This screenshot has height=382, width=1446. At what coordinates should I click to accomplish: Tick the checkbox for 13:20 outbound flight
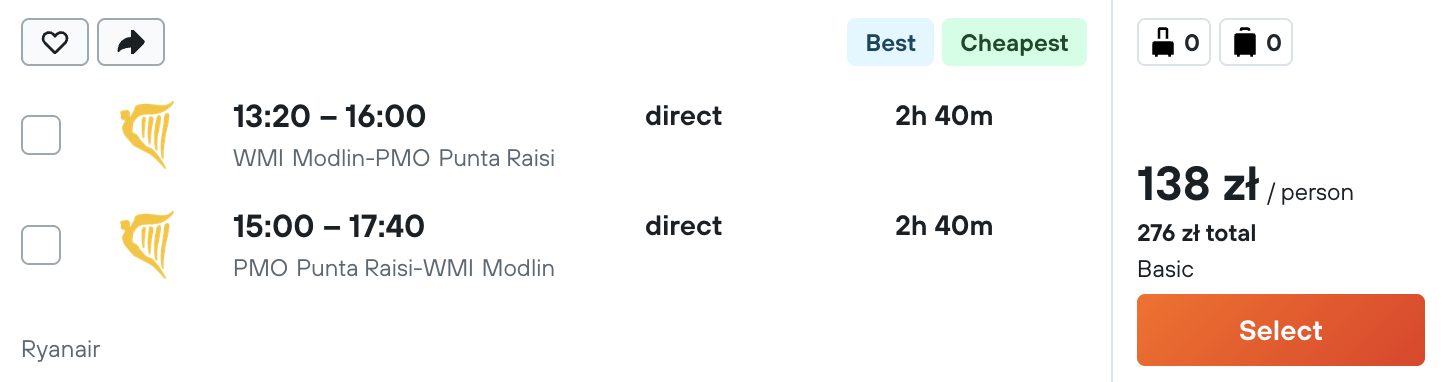(x=41, y=135)
